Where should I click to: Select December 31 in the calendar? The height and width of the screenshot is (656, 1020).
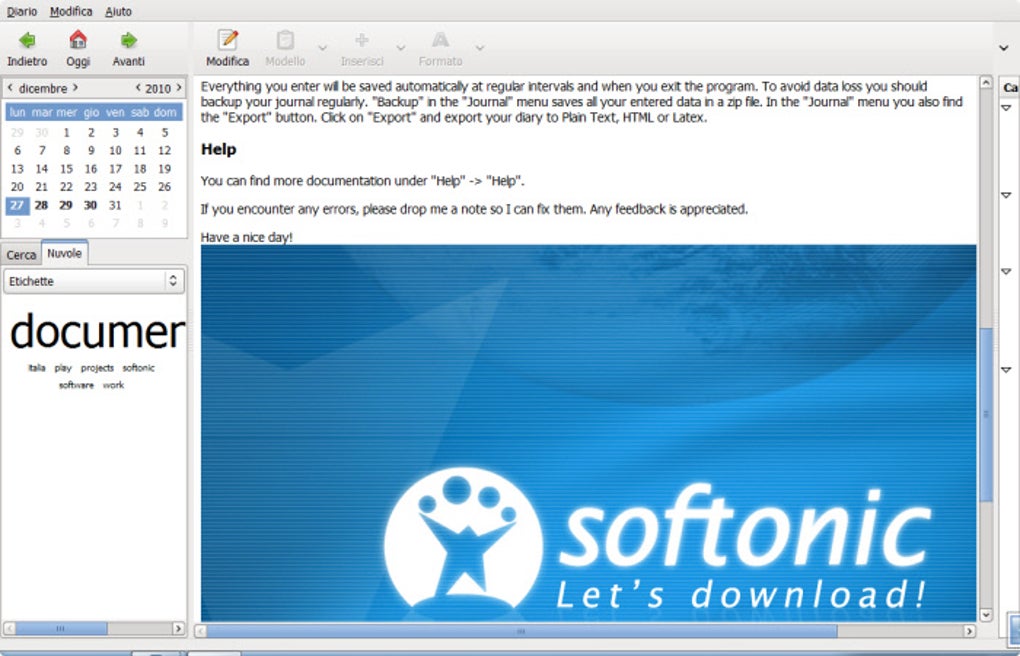pyautogui.click(x=115, y=204)
